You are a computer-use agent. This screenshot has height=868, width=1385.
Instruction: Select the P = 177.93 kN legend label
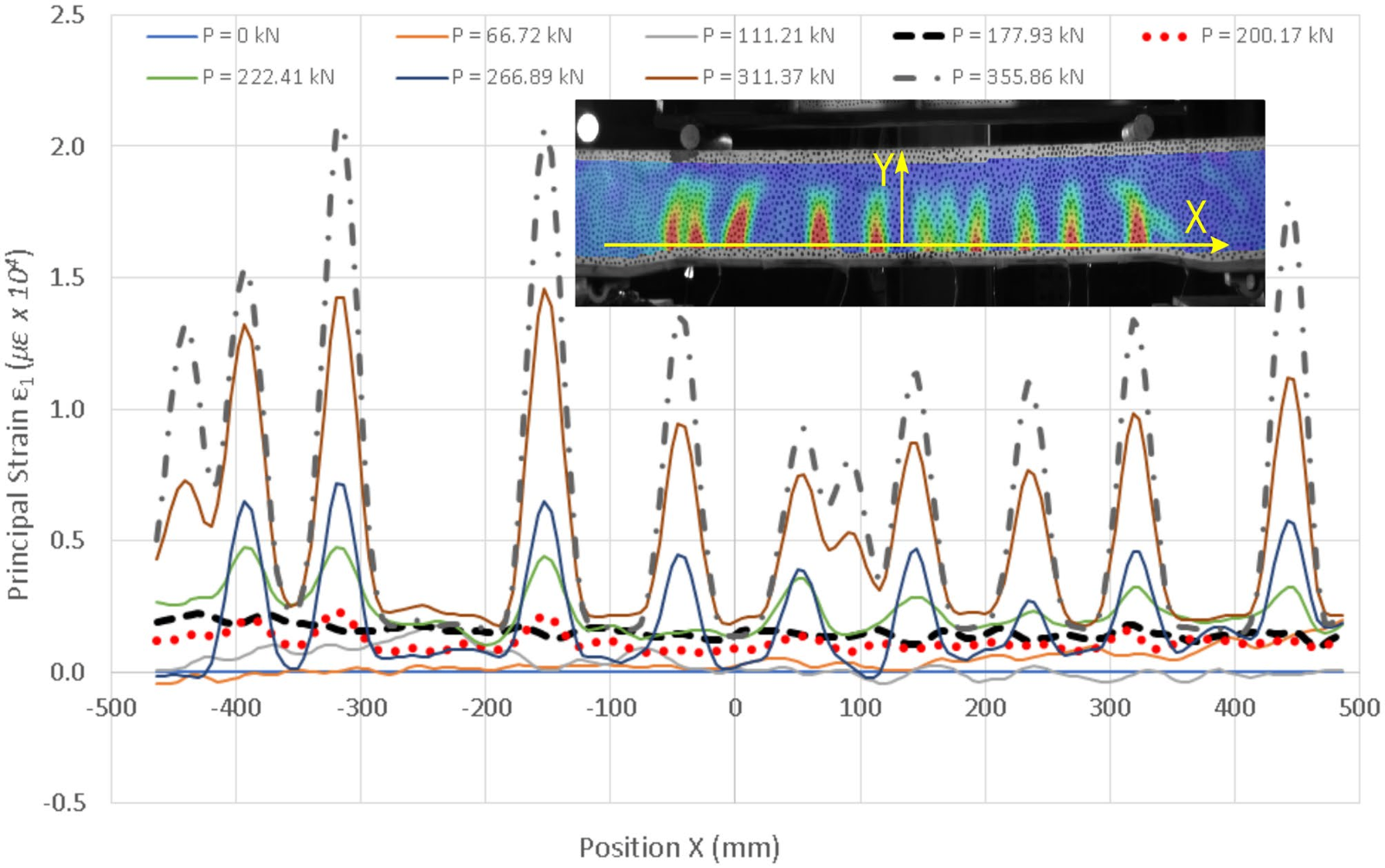pyautogui.click(x=1017, y=35)
